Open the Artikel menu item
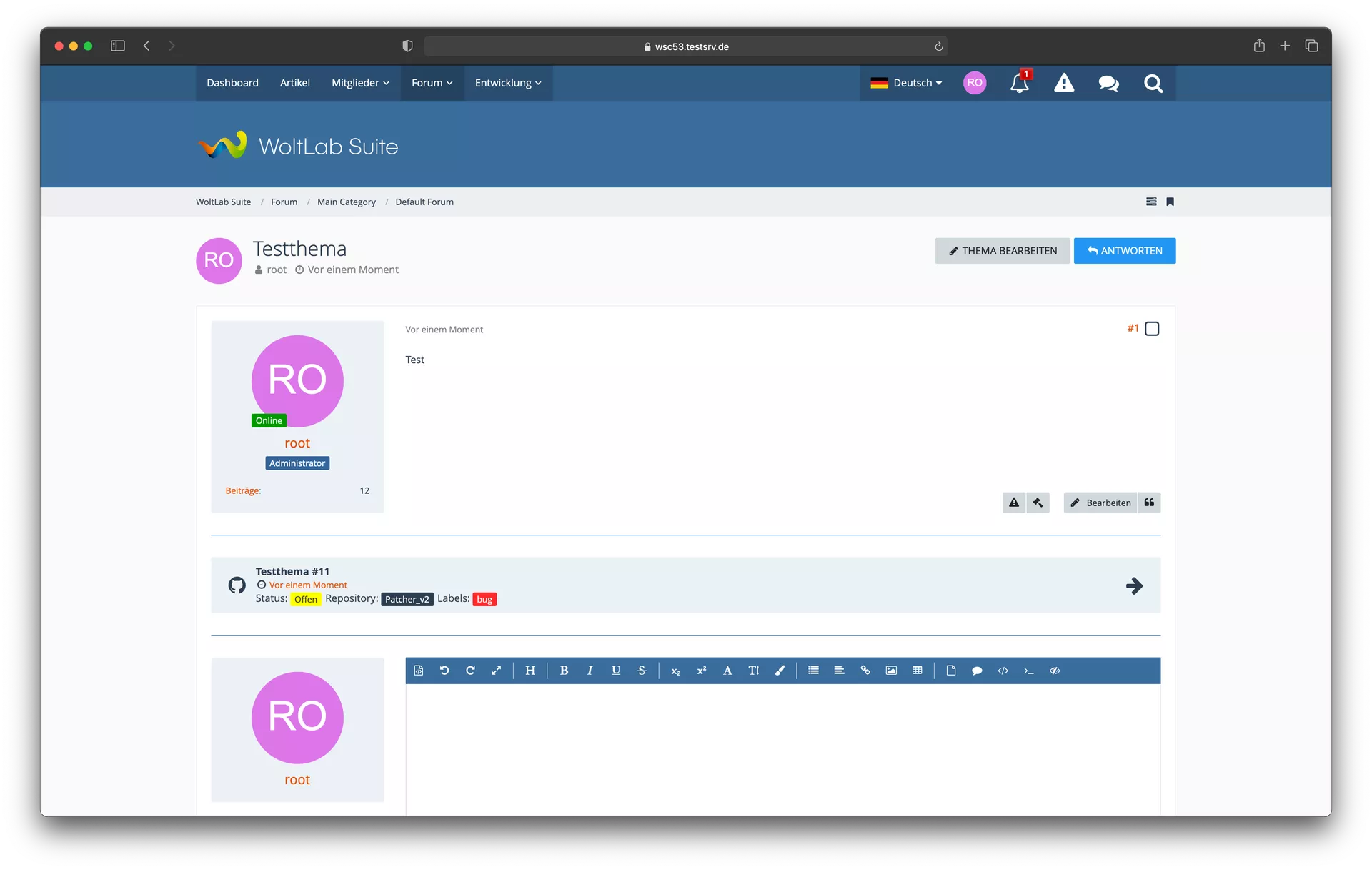The width and height of the screenshot is (1372, 870). (x=294, y=83)
